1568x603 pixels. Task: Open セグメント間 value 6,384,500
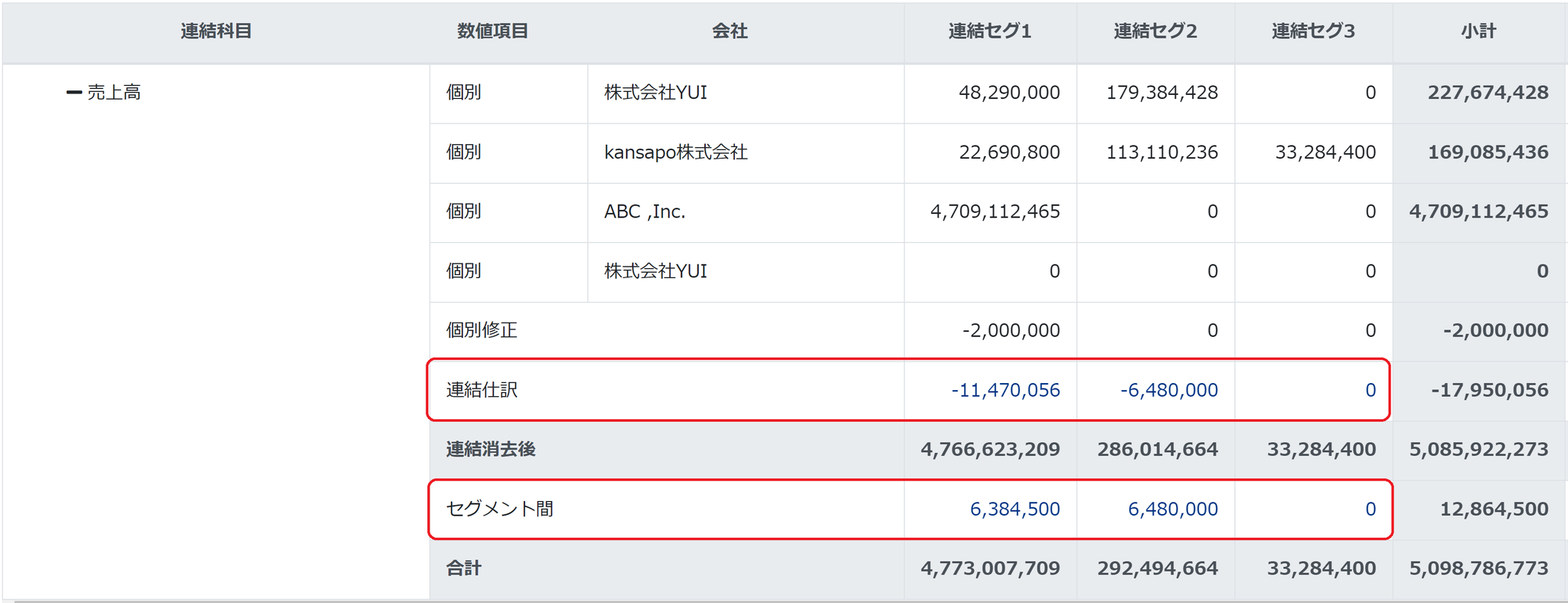[1014, 509]
